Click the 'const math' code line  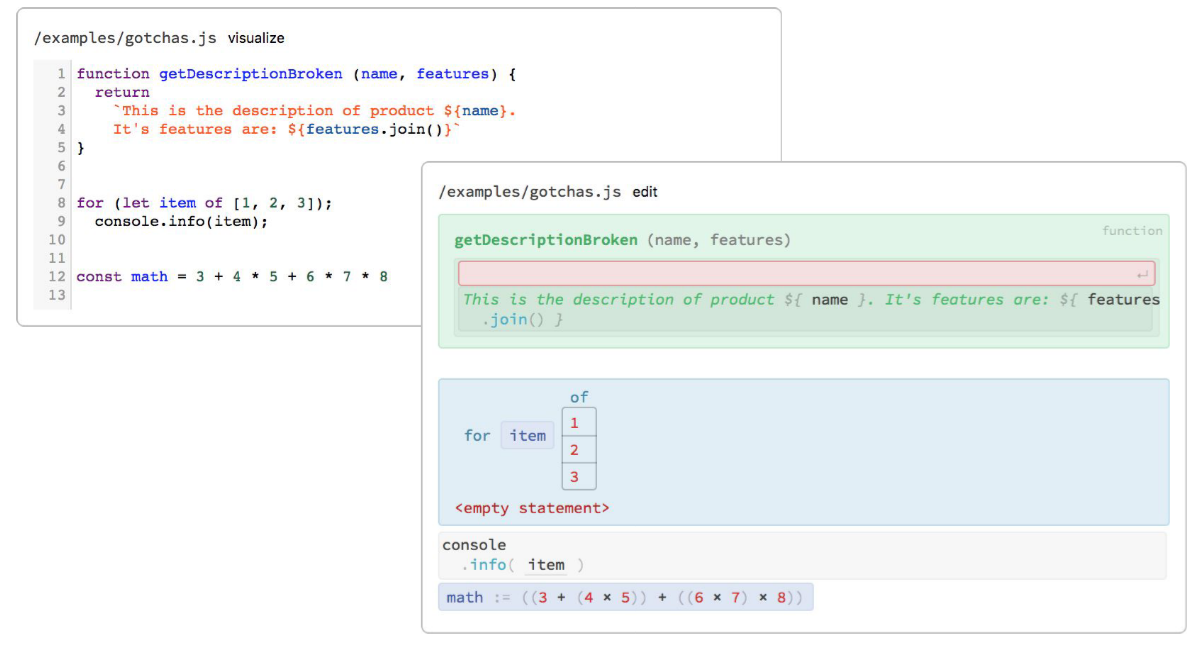click(231, 277)
